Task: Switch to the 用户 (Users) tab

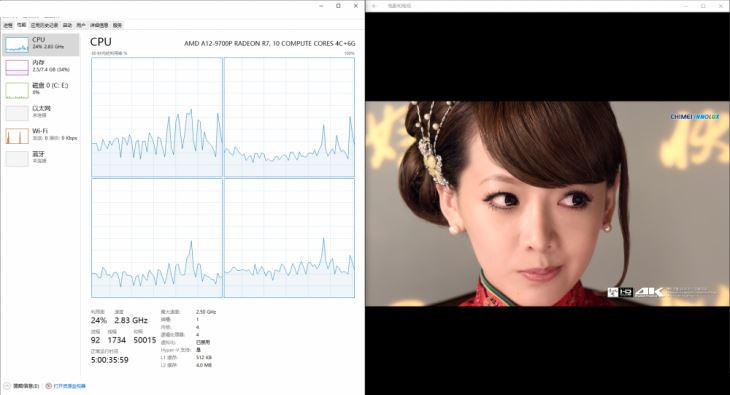Action: pyautogui.click(x=81, y=25)
